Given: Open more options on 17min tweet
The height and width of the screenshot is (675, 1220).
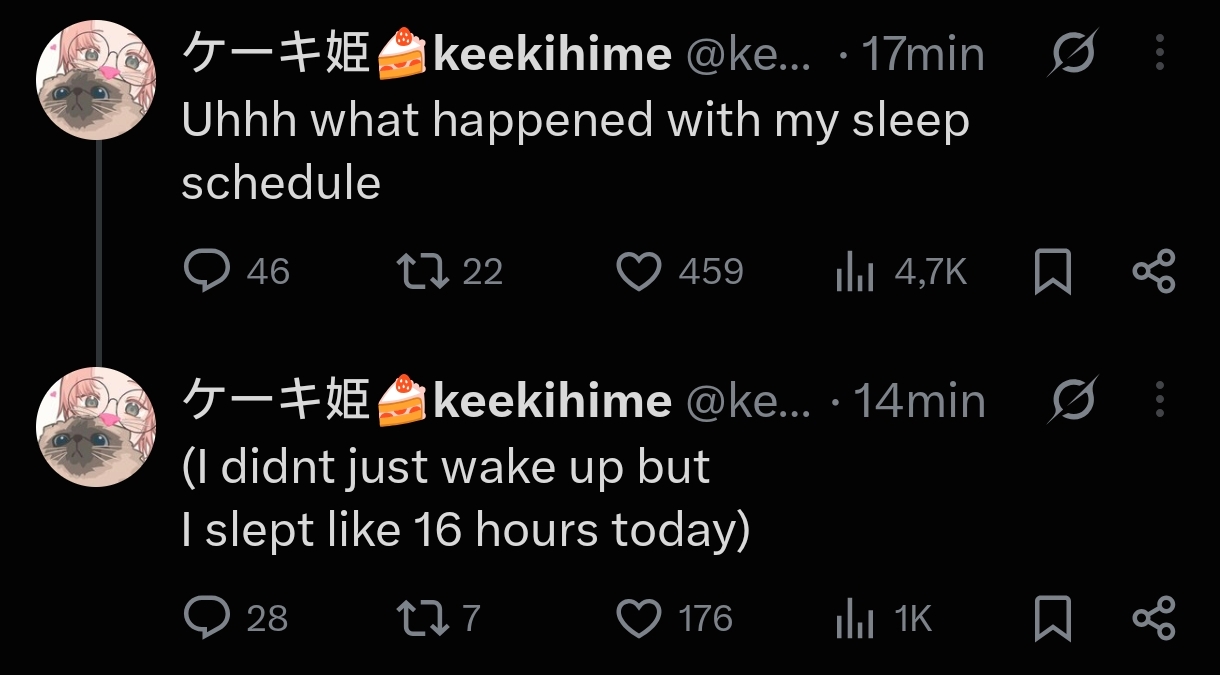Looking at the screenshot, I should (x=1160, y=52).
